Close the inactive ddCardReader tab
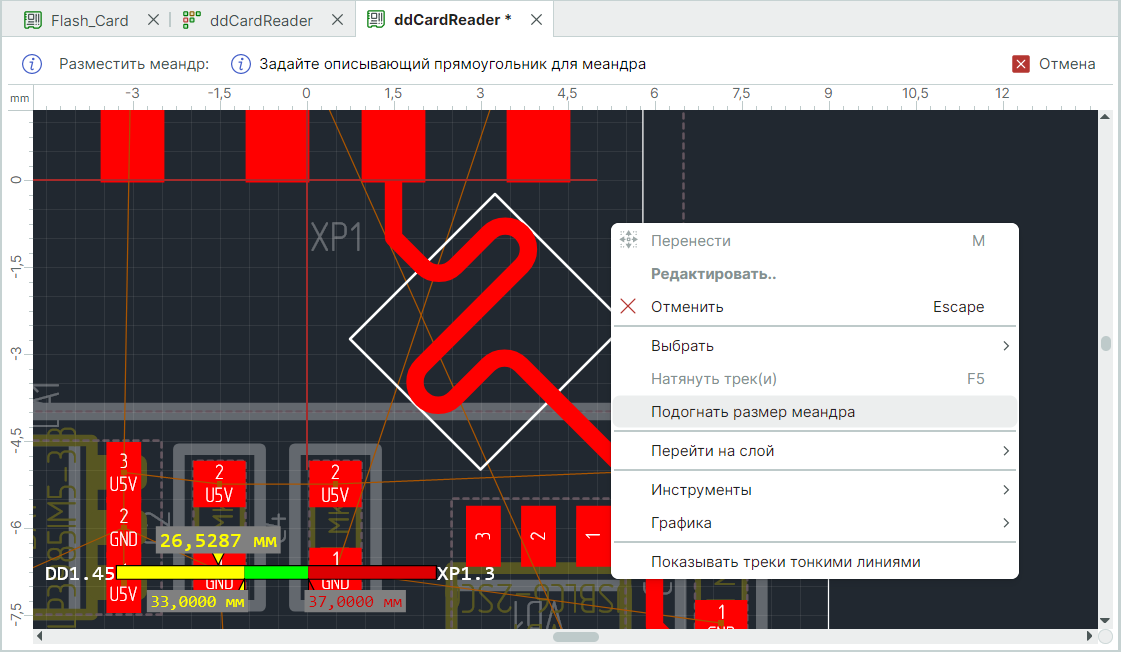 tap(337, 20)
